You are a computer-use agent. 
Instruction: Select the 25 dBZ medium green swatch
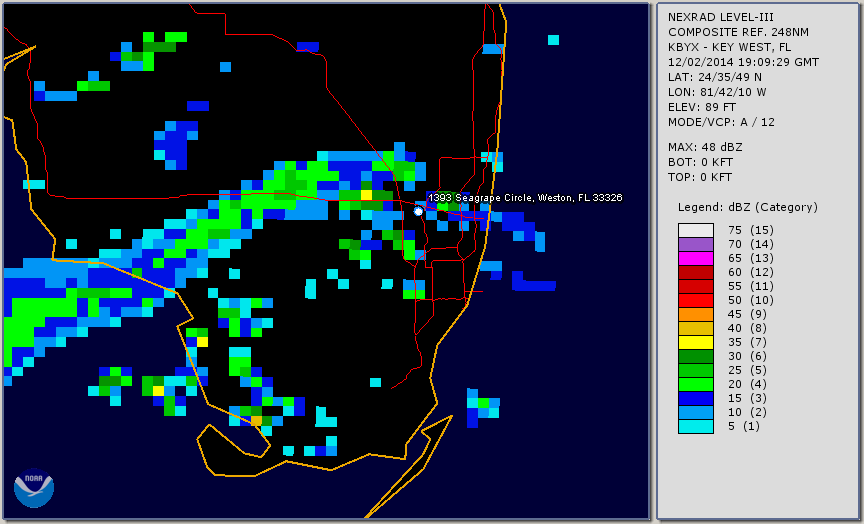point(696,371)
